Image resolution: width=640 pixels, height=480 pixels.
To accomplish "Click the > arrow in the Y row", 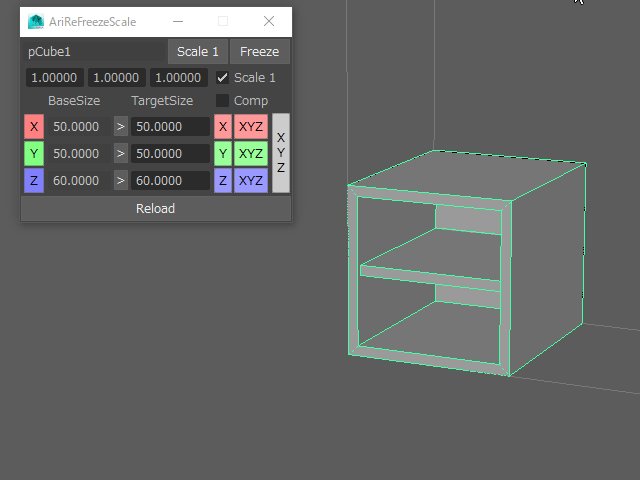I will (121, 153).
